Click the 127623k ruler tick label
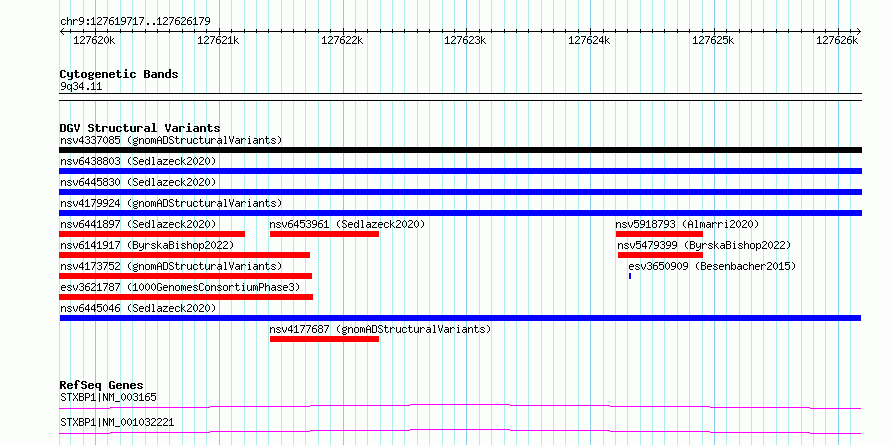 pyautogui.click(x=465, y=40)
